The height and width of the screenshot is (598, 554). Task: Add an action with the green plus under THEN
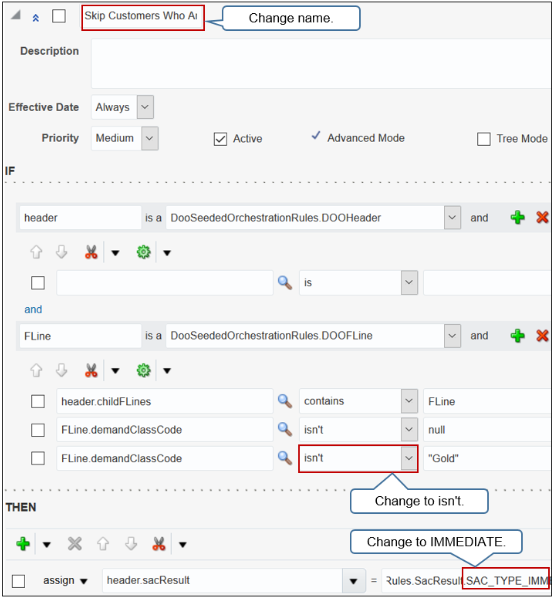(x=23, y=544)
